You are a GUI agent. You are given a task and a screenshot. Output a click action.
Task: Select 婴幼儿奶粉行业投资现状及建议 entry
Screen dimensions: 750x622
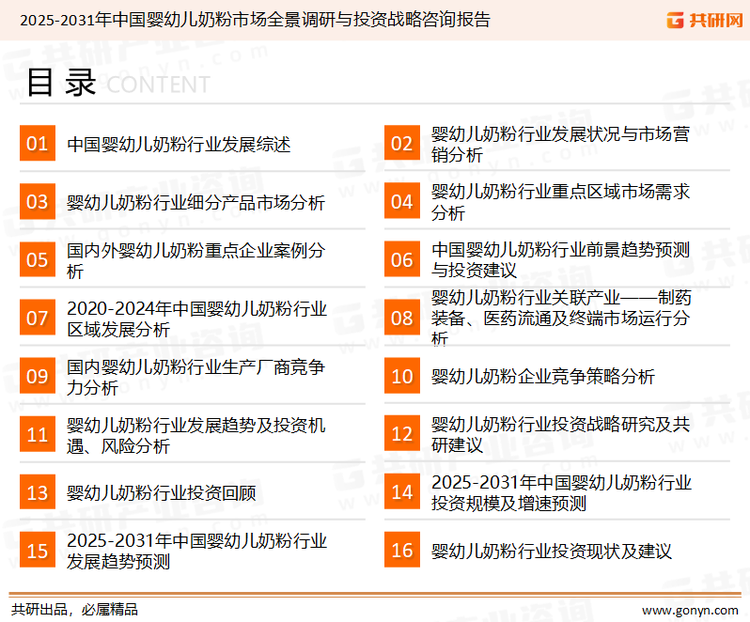coord(551,550)
